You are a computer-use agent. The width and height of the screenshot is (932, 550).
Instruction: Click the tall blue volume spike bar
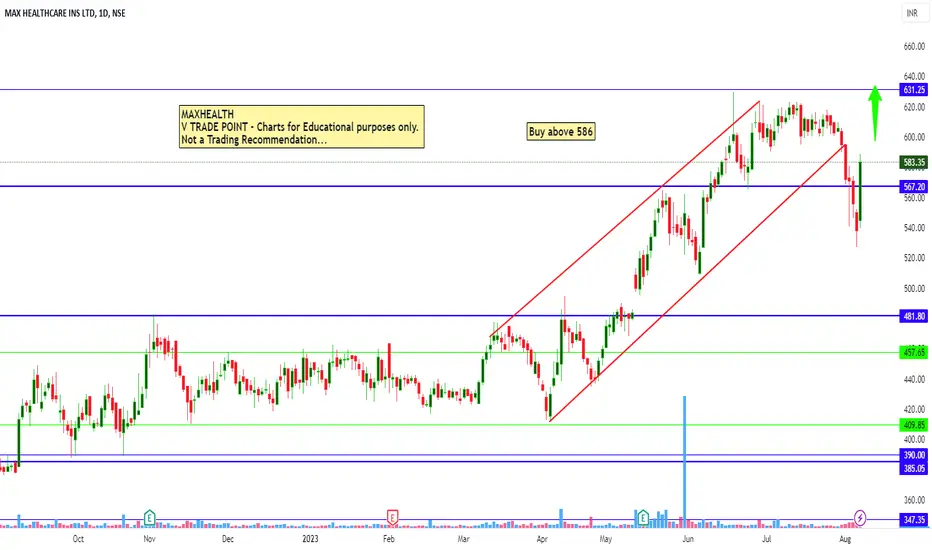coord(684,462)
